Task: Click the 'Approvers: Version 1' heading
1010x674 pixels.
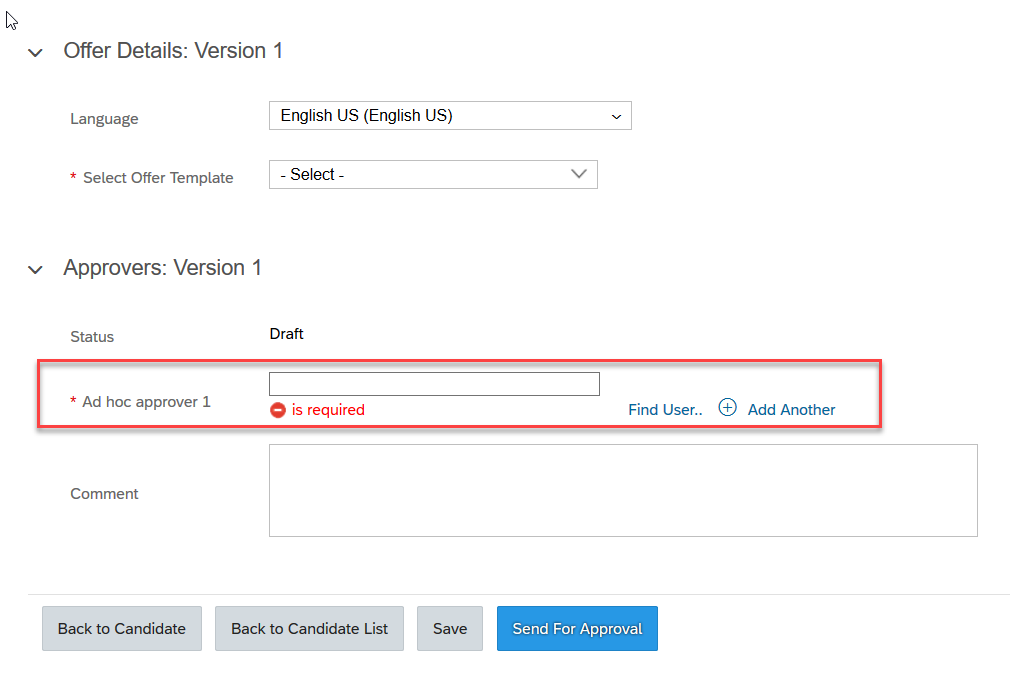Action: (162, 268)
